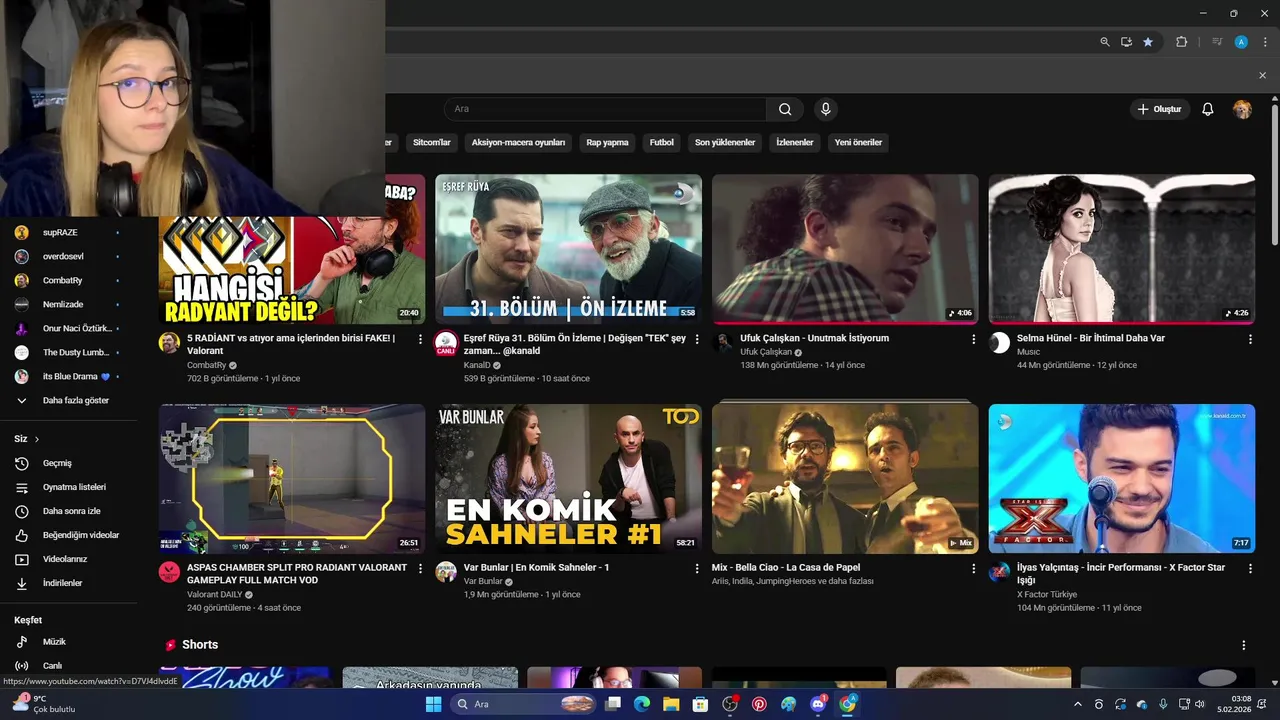Expand the "Siz" section chevron
This screenshot has width=1280, height=720.
(x=37, y=439)
